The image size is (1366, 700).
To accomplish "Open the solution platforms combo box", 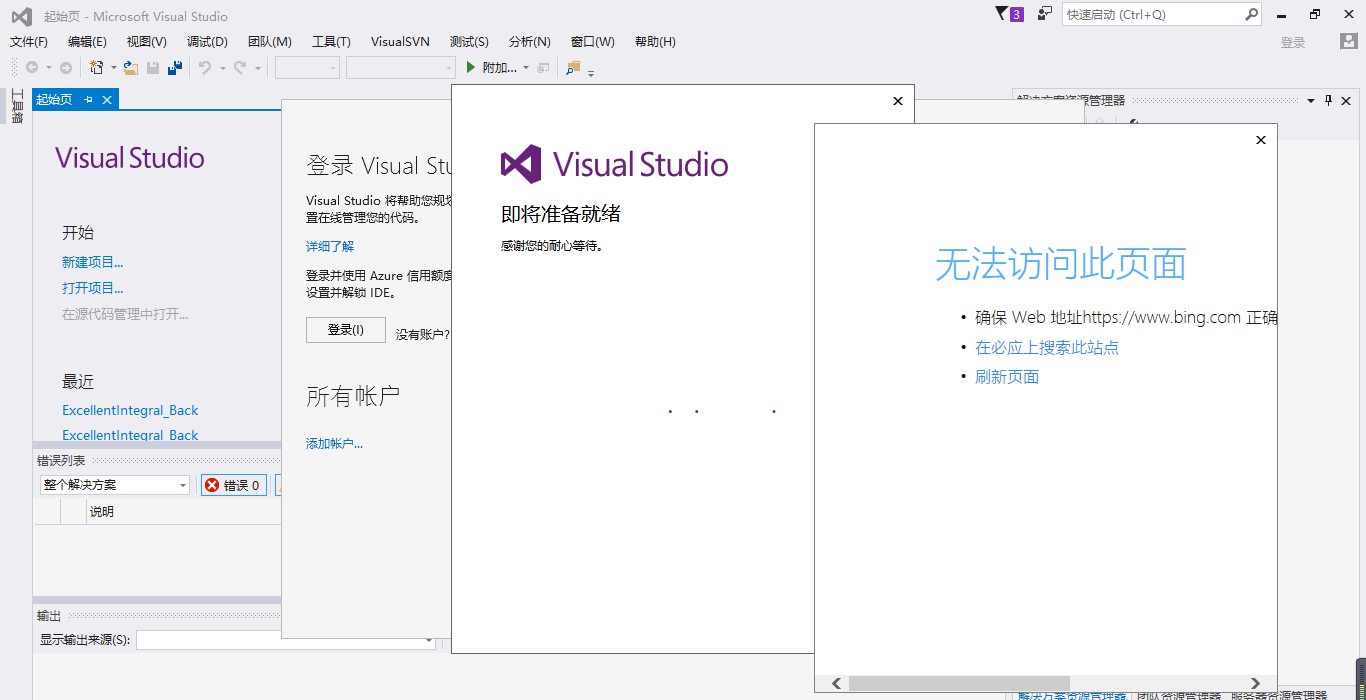I will coord(401,68).
